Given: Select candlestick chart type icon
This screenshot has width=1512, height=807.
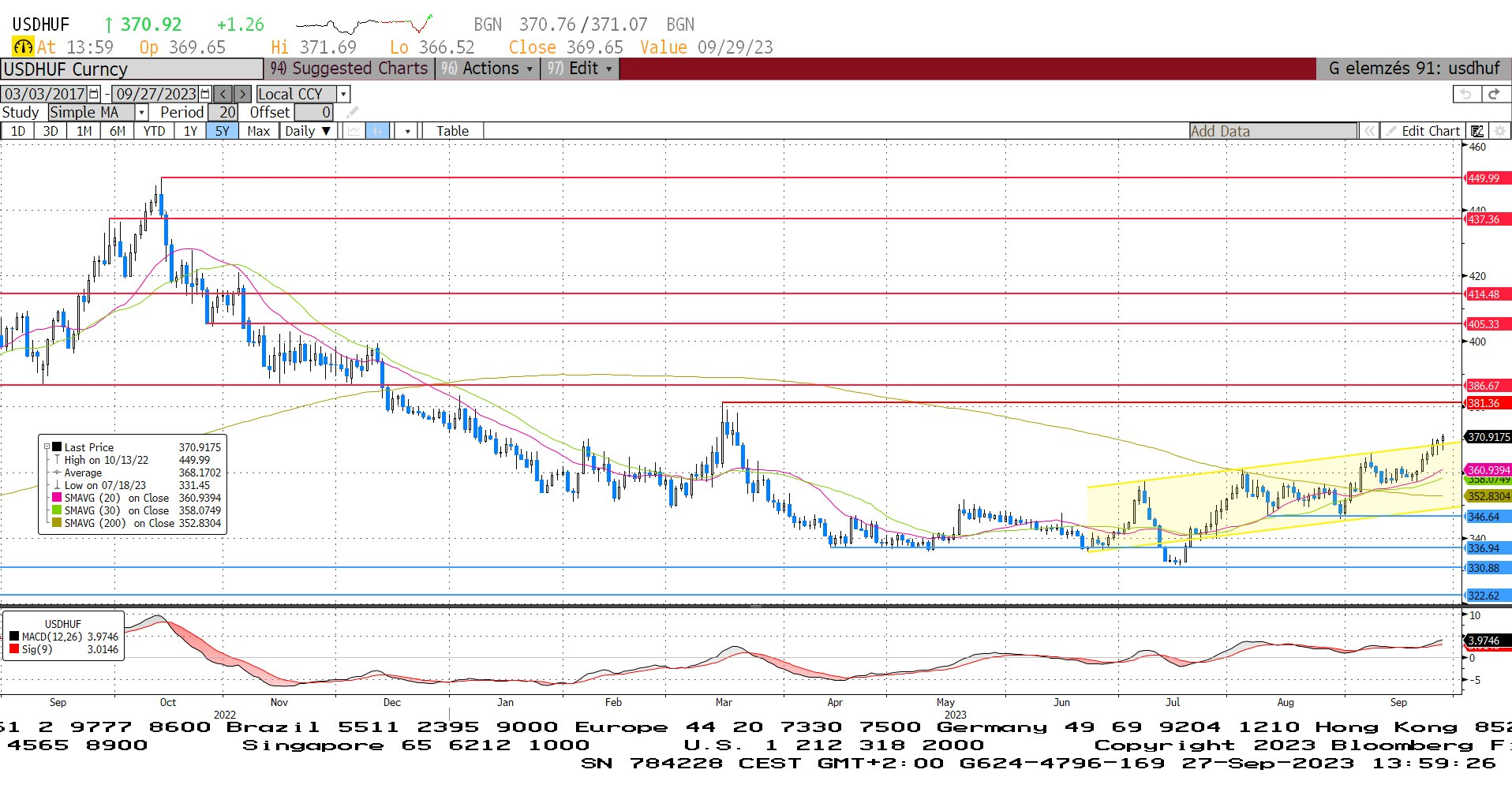Looking at the screenshot, I should 378,131.
